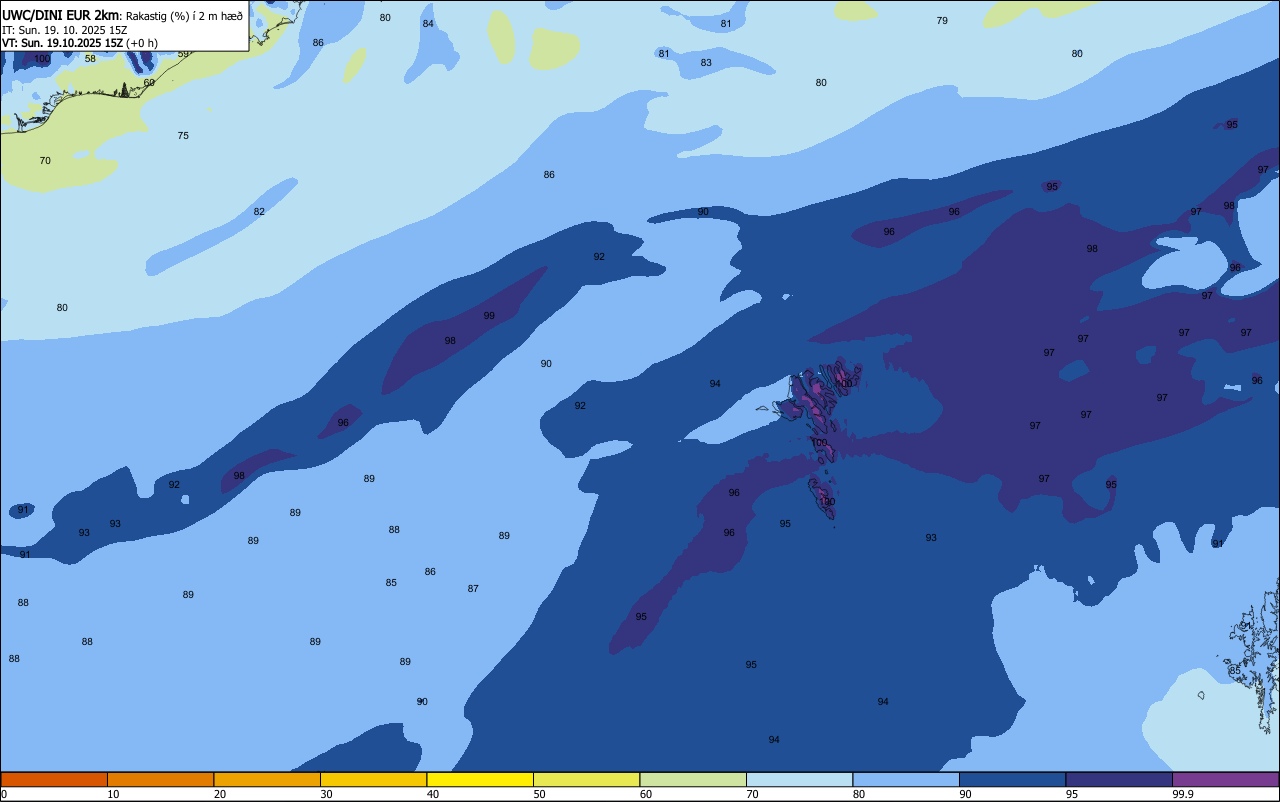1280x802 pixels.
Task: Select the '30' tick label on the legend
Action: tap(326, 794)
